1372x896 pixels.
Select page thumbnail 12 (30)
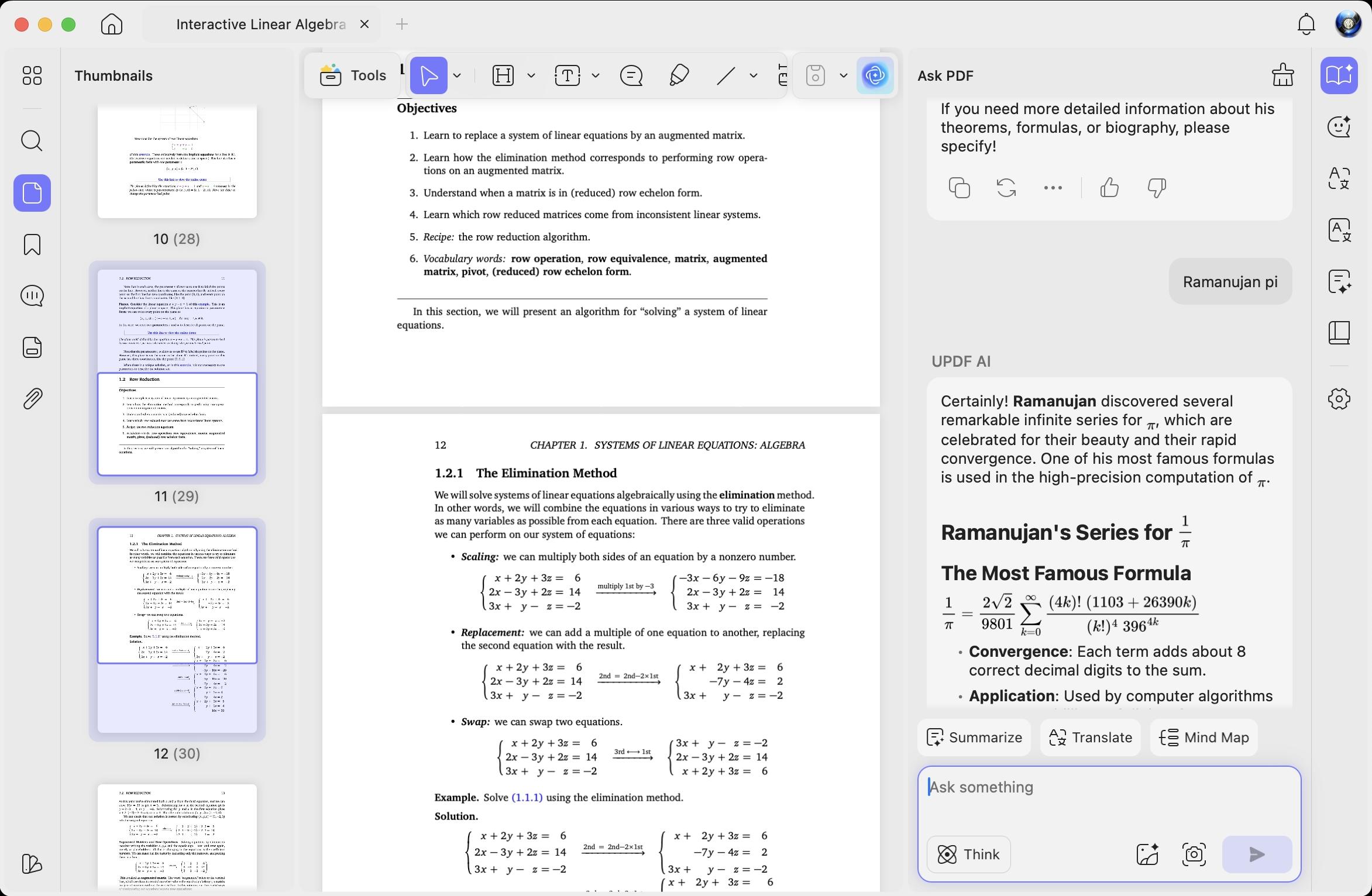tap(177, 630)
